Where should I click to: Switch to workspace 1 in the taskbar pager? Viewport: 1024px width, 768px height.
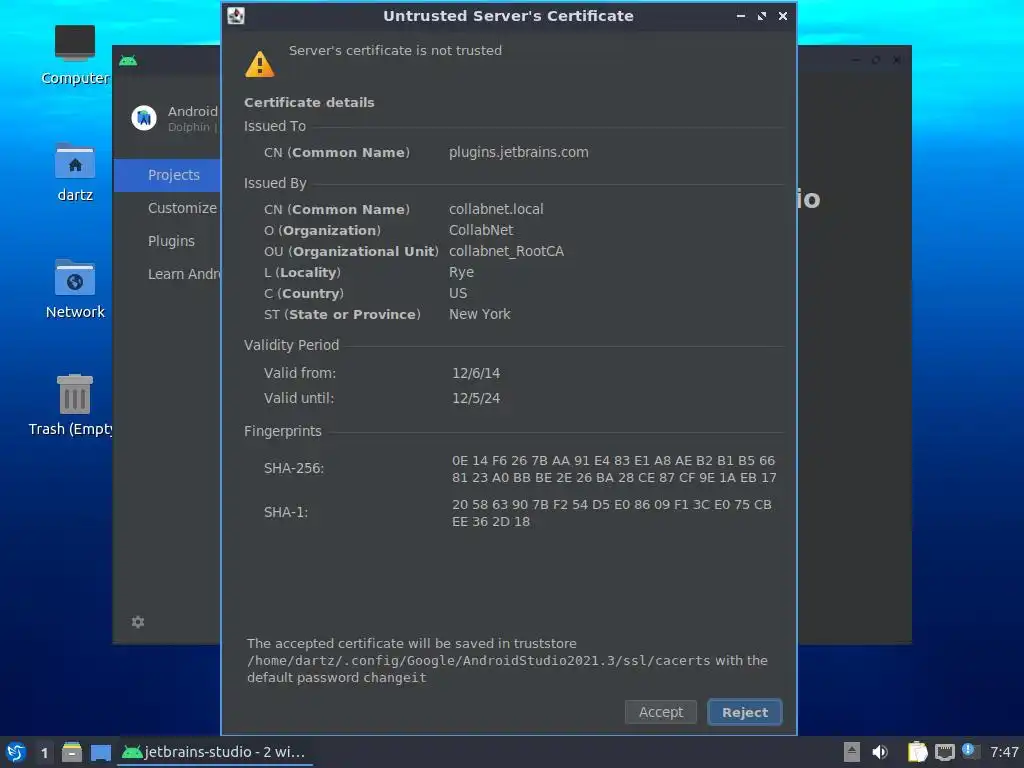[x=44, y=752]
